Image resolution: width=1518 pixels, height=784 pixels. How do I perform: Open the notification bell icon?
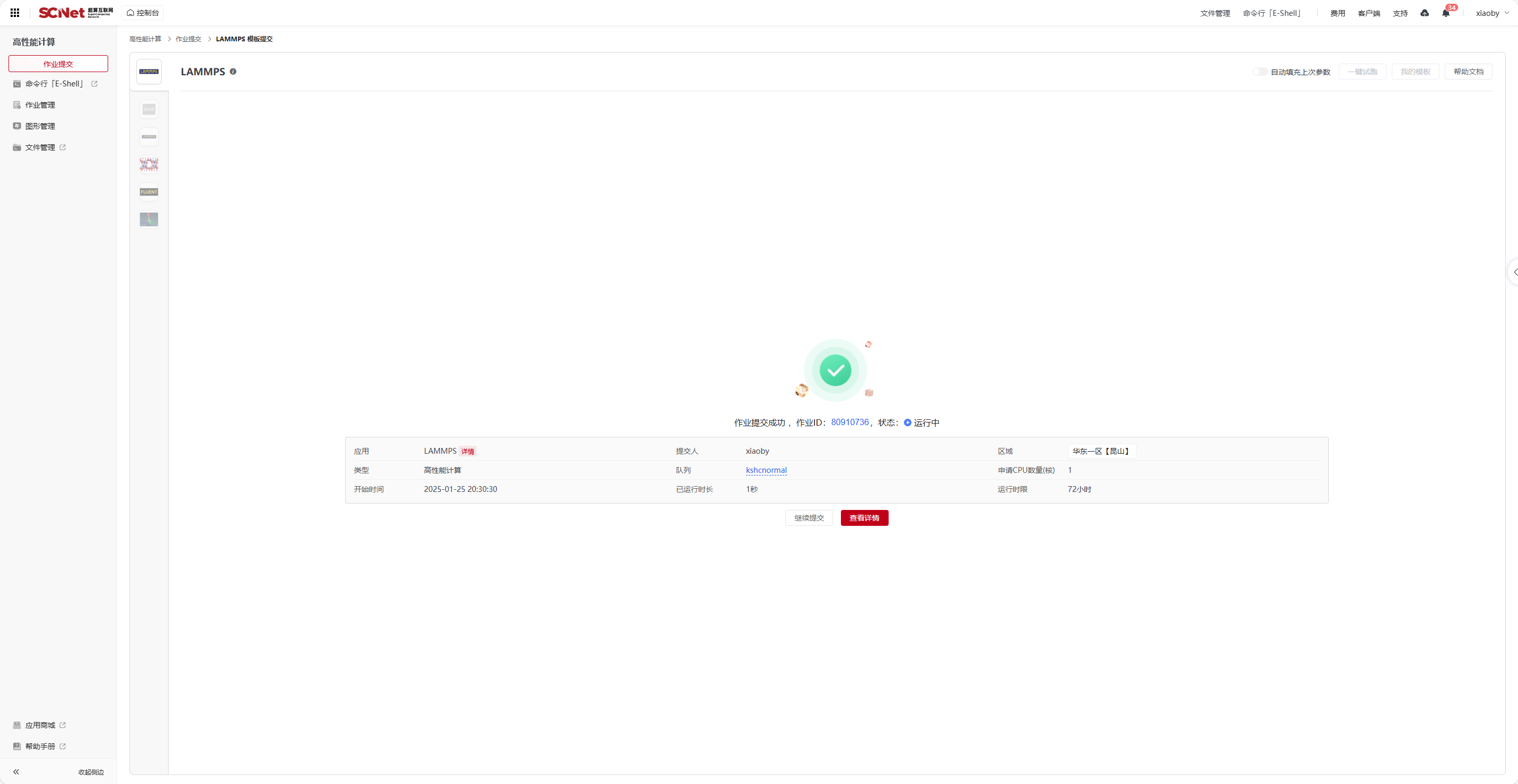pos(1445,13)
